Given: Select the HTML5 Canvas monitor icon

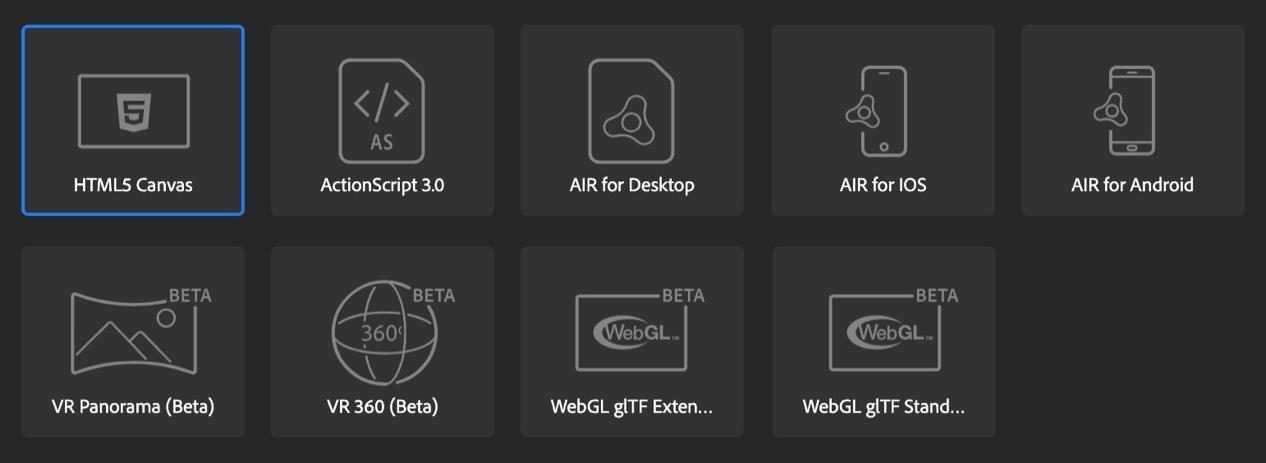Looking at the screenshot, I should (133, 111).
